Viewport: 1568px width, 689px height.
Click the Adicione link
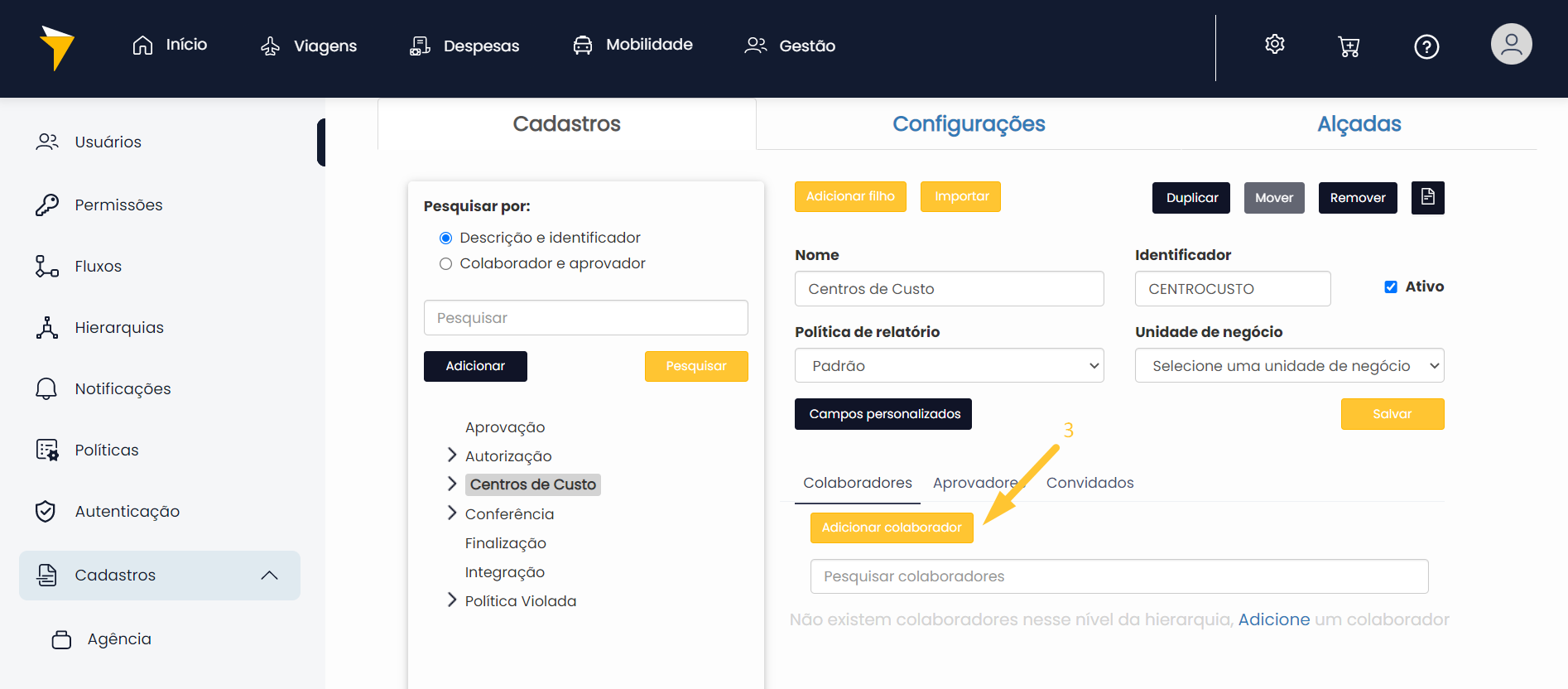coord(1273,619)
